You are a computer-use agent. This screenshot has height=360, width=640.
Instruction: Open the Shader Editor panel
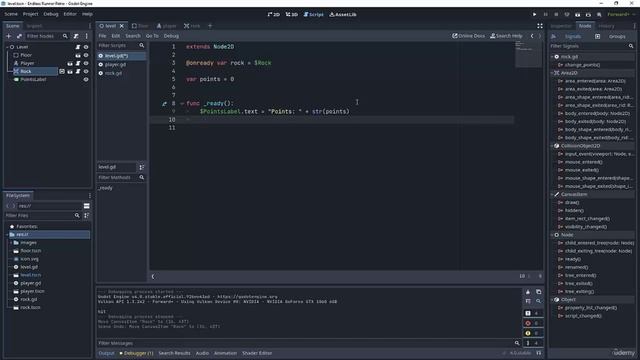(x=257, y=353)
